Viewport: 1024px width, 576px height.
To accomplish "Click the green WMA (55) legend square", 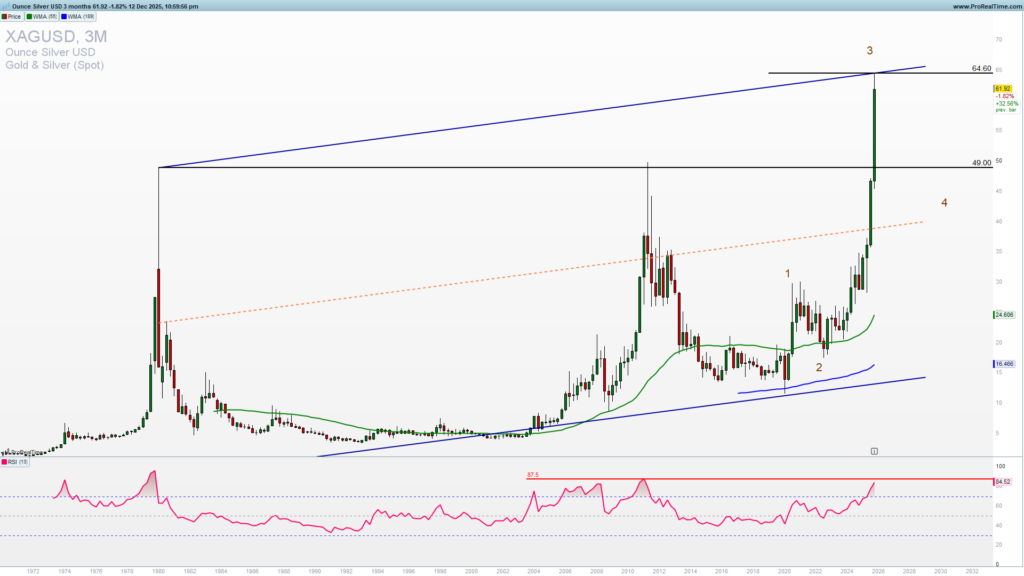I will tap(30, 15).
